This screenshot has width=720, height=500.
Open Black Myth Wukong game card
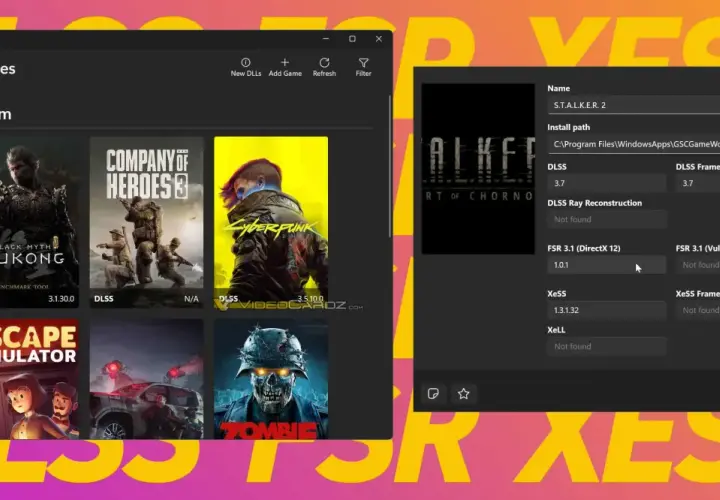39,222
